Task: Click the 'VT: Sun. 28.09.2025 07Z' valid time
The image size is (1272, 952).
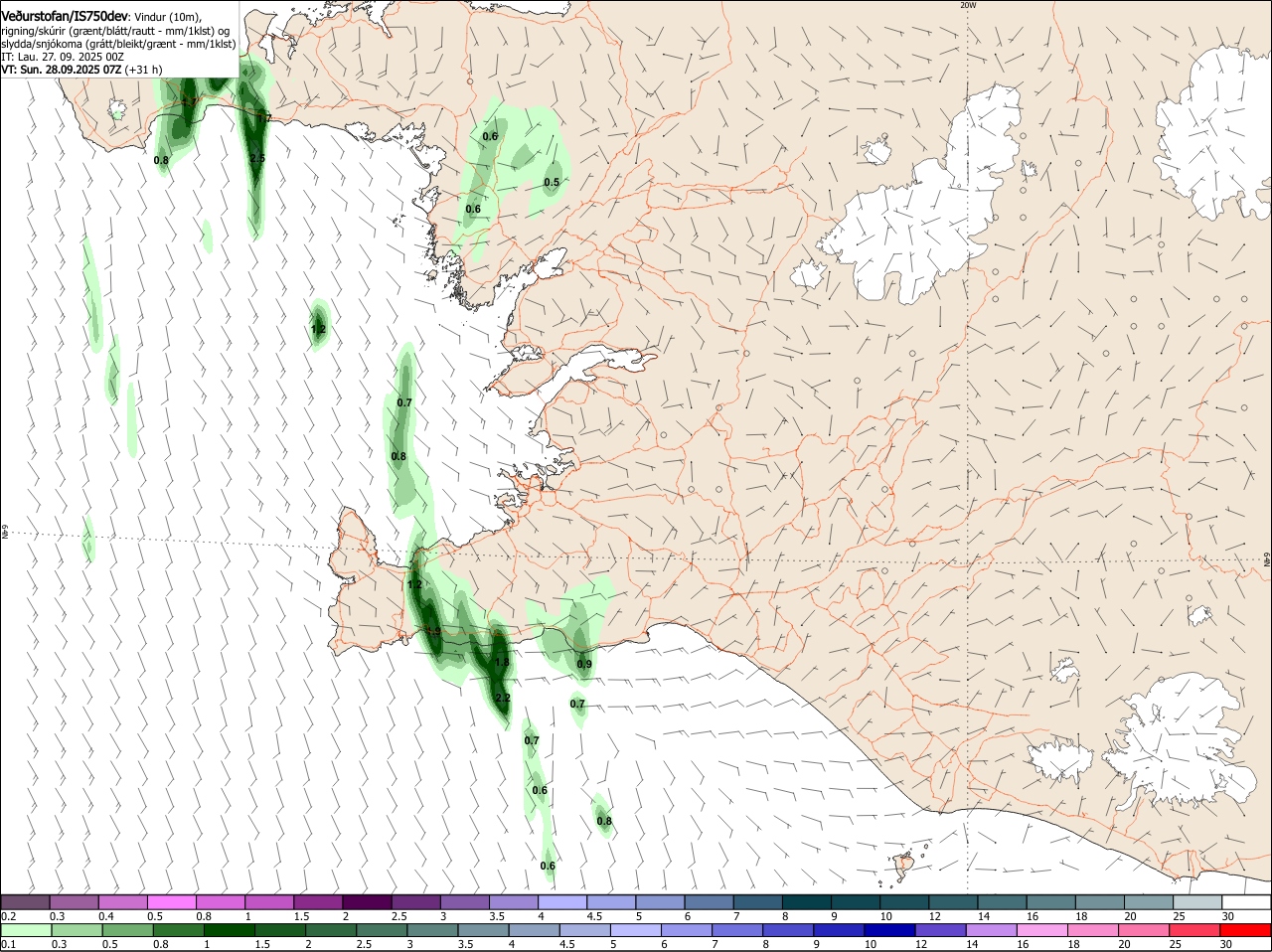Action: click(61, 71)
